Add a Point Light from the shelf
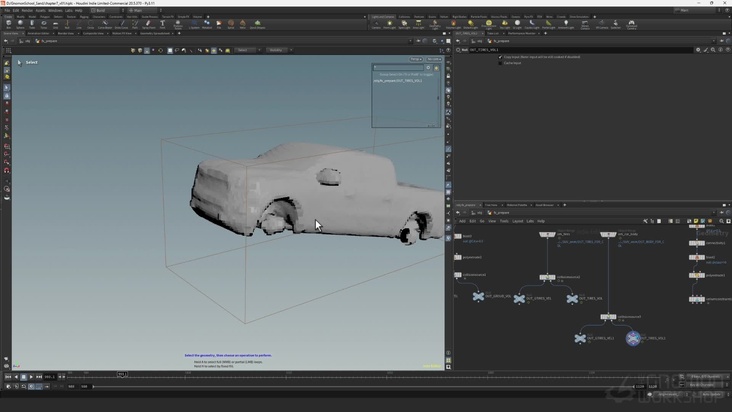732x412 pixels. (389, 24)
